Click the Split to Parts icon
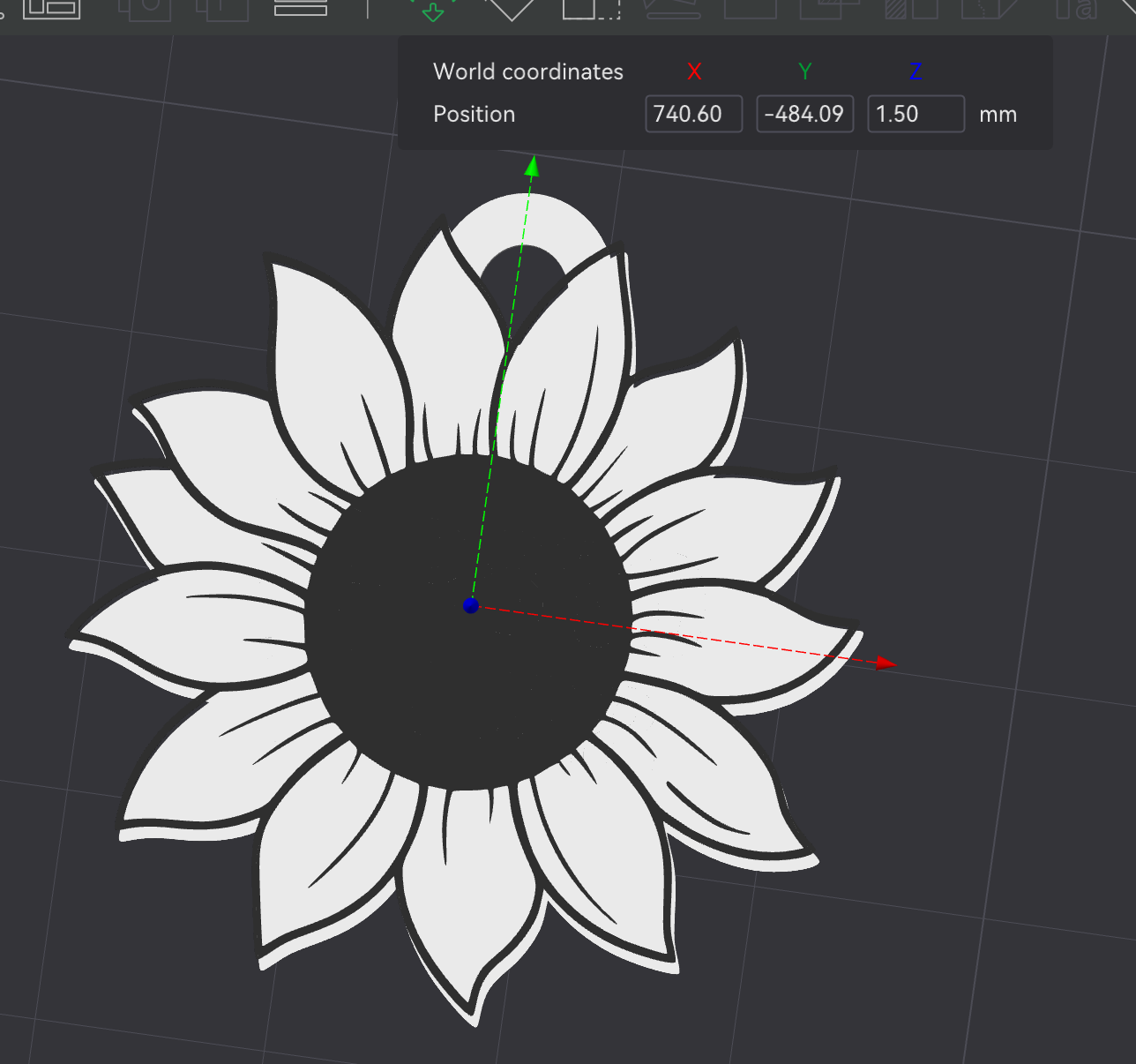The image size is (1136, 1064). click(221, 8)
